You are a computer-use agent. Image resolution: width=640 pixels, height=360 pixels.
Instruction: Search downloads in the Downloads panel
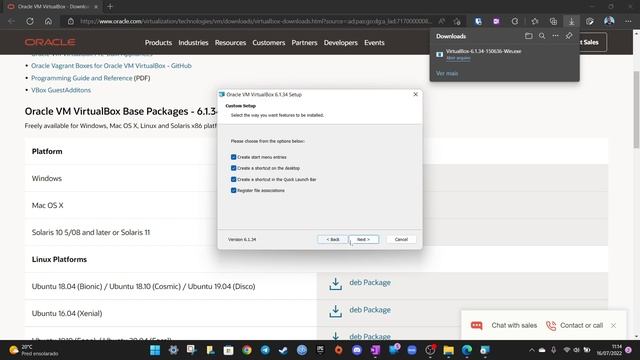coord(542,36)
